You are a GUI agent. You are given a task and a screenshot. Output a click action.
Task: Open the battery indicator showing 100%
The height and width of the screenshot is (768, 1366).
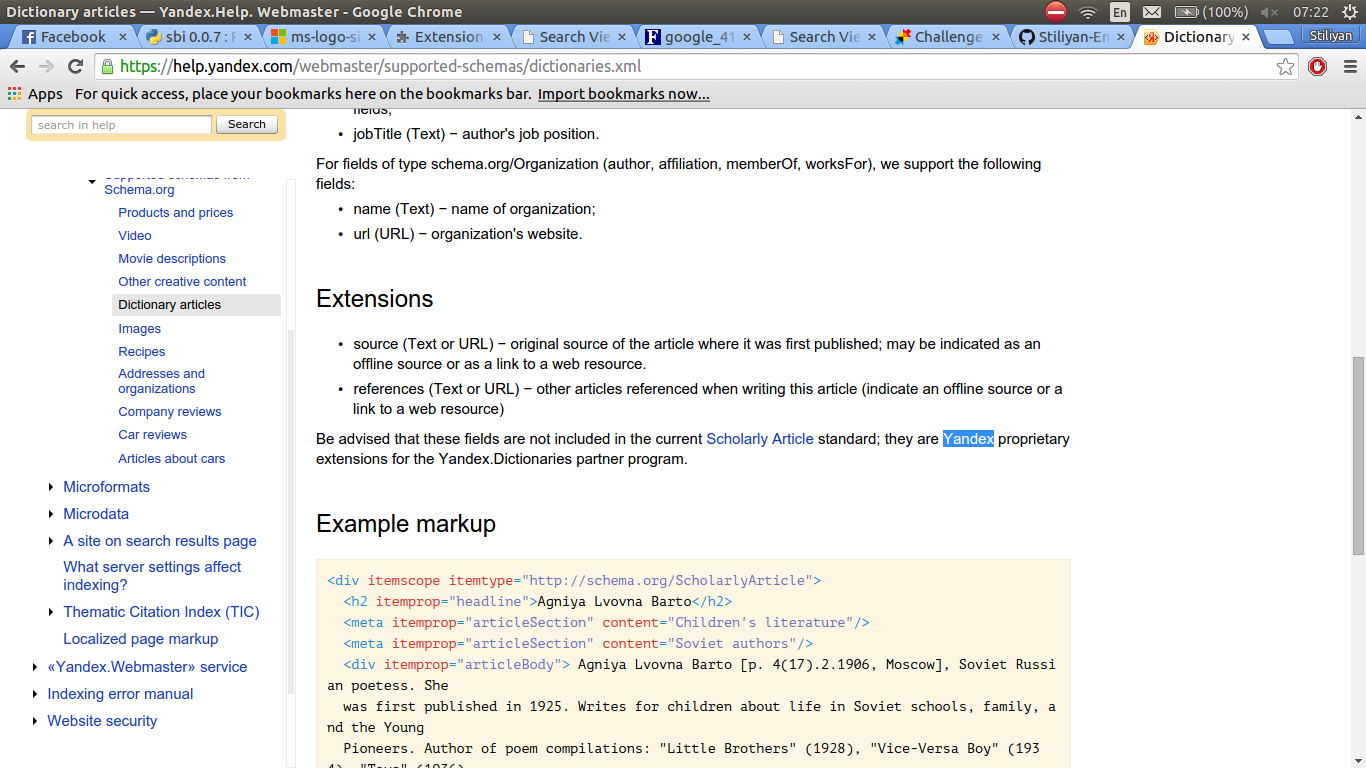click(1211, 12)
